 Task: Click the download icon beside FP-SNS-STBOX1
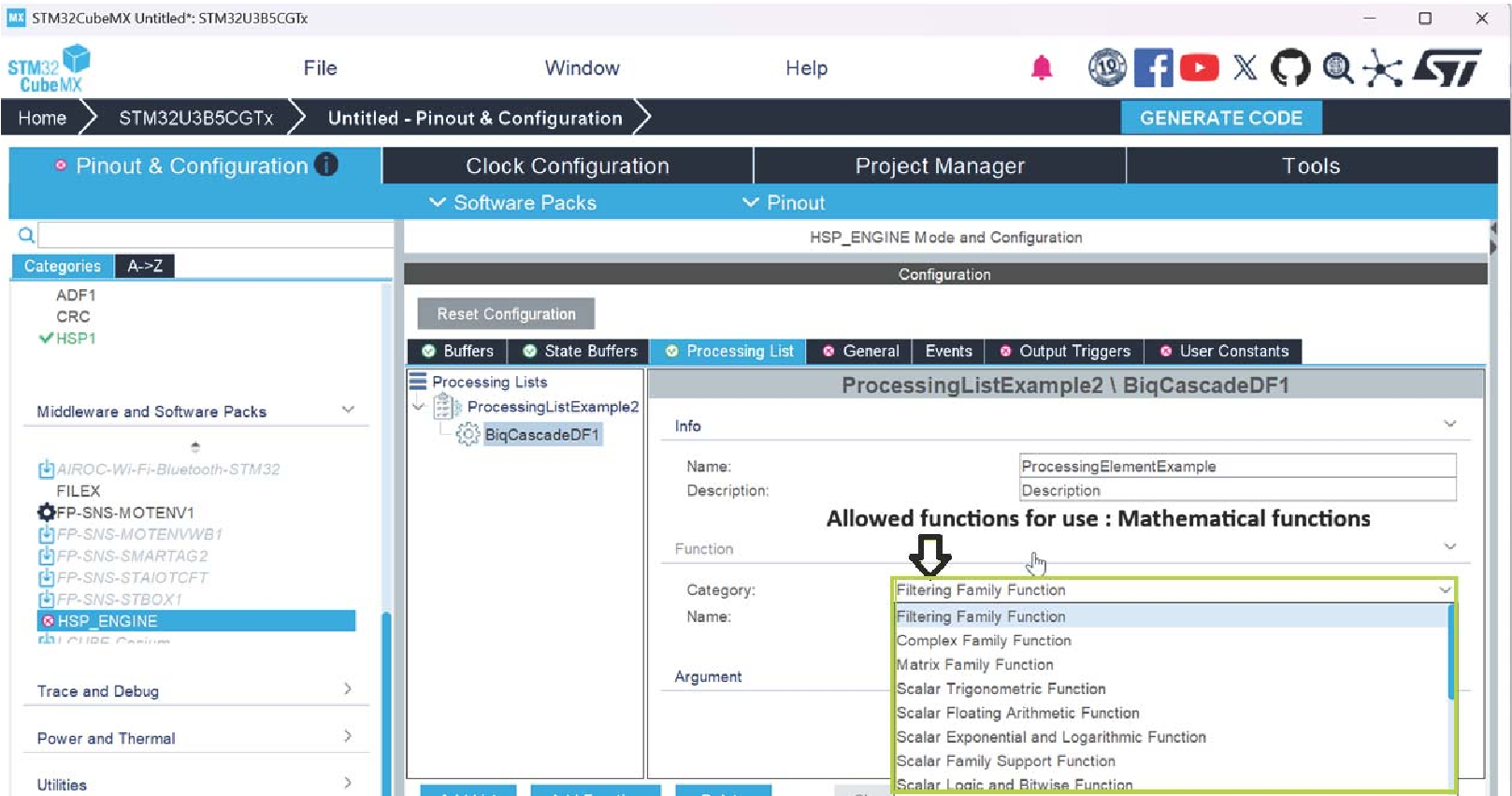(46, 599)
